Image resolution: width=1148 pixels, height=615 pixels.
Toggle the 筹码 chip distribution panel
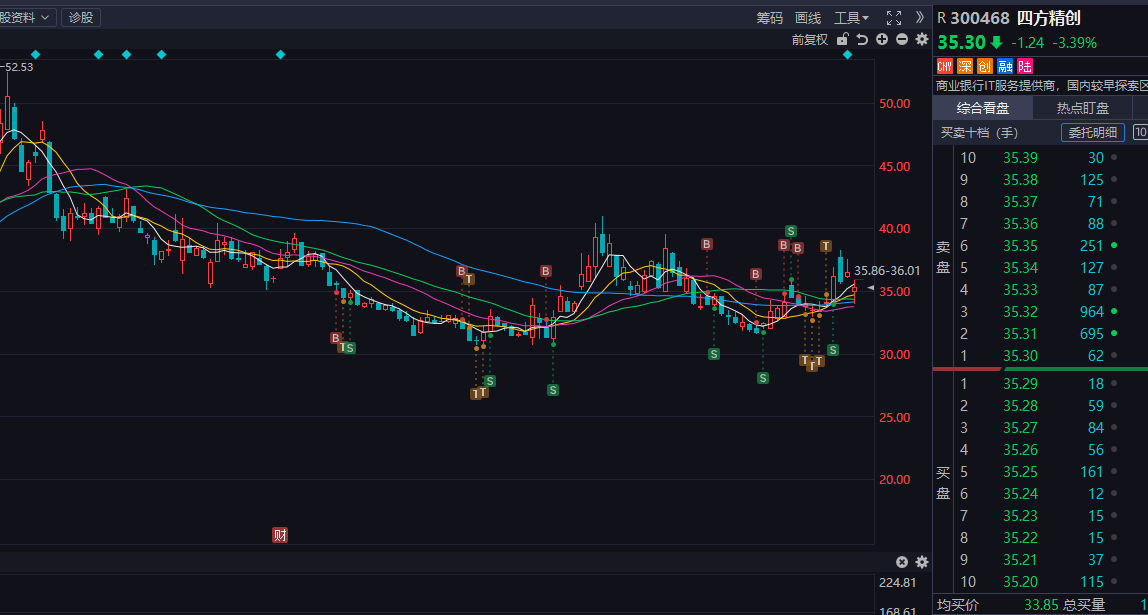769,18
